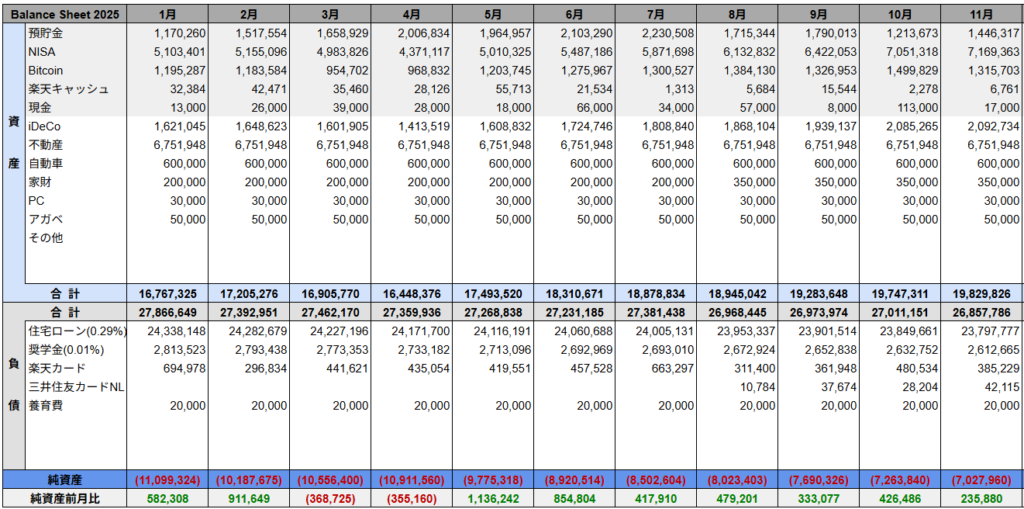The image size is (1024, 509).
Task: Click the NISA row label
Action: [x=41, y=52]
